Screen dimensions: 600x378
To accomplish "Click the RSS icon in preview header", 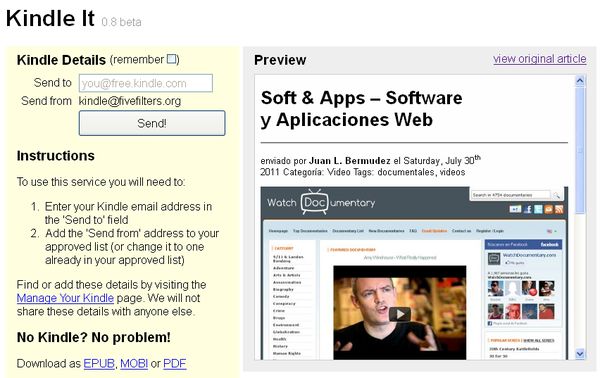I will coord(559,209).
